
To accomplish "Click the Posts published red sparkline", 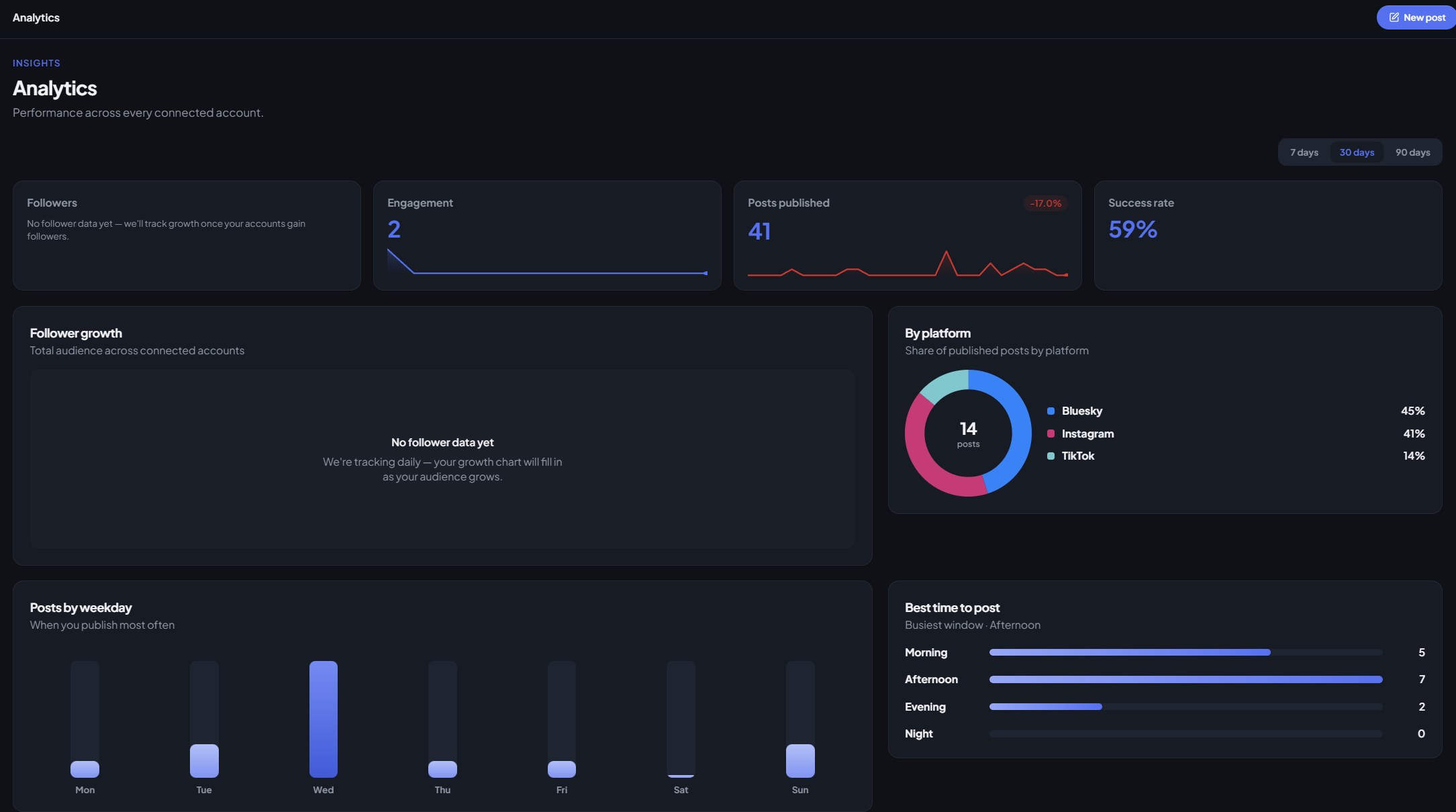I will (908, 264).
